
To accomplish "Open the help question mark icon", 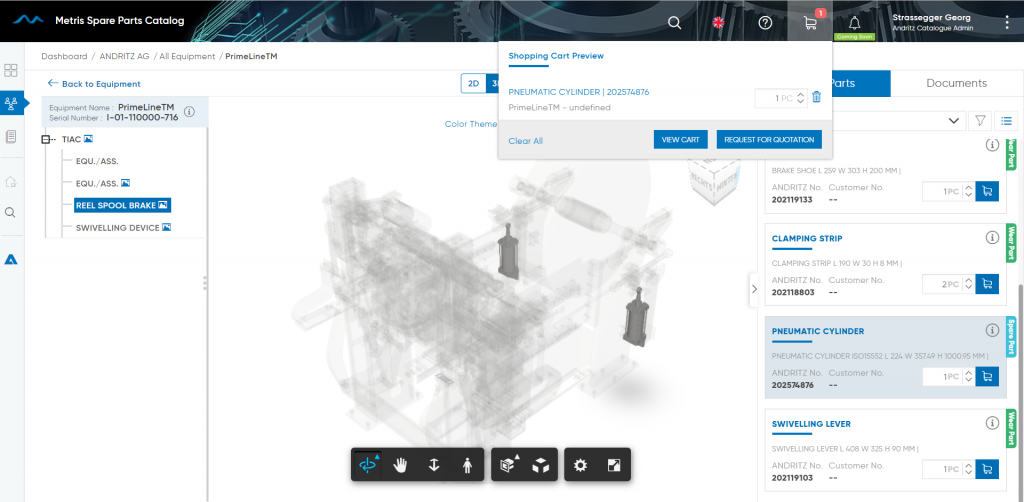I will 765,23.
